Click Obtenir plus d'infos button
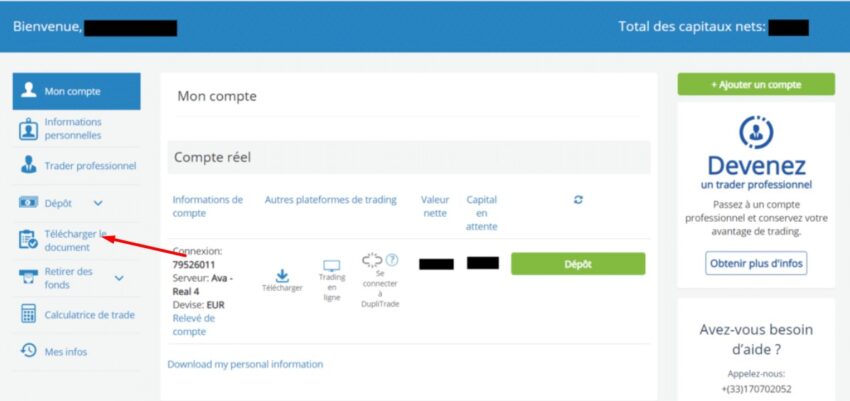The width and height of the screenshot is (850, 401). 756,263
